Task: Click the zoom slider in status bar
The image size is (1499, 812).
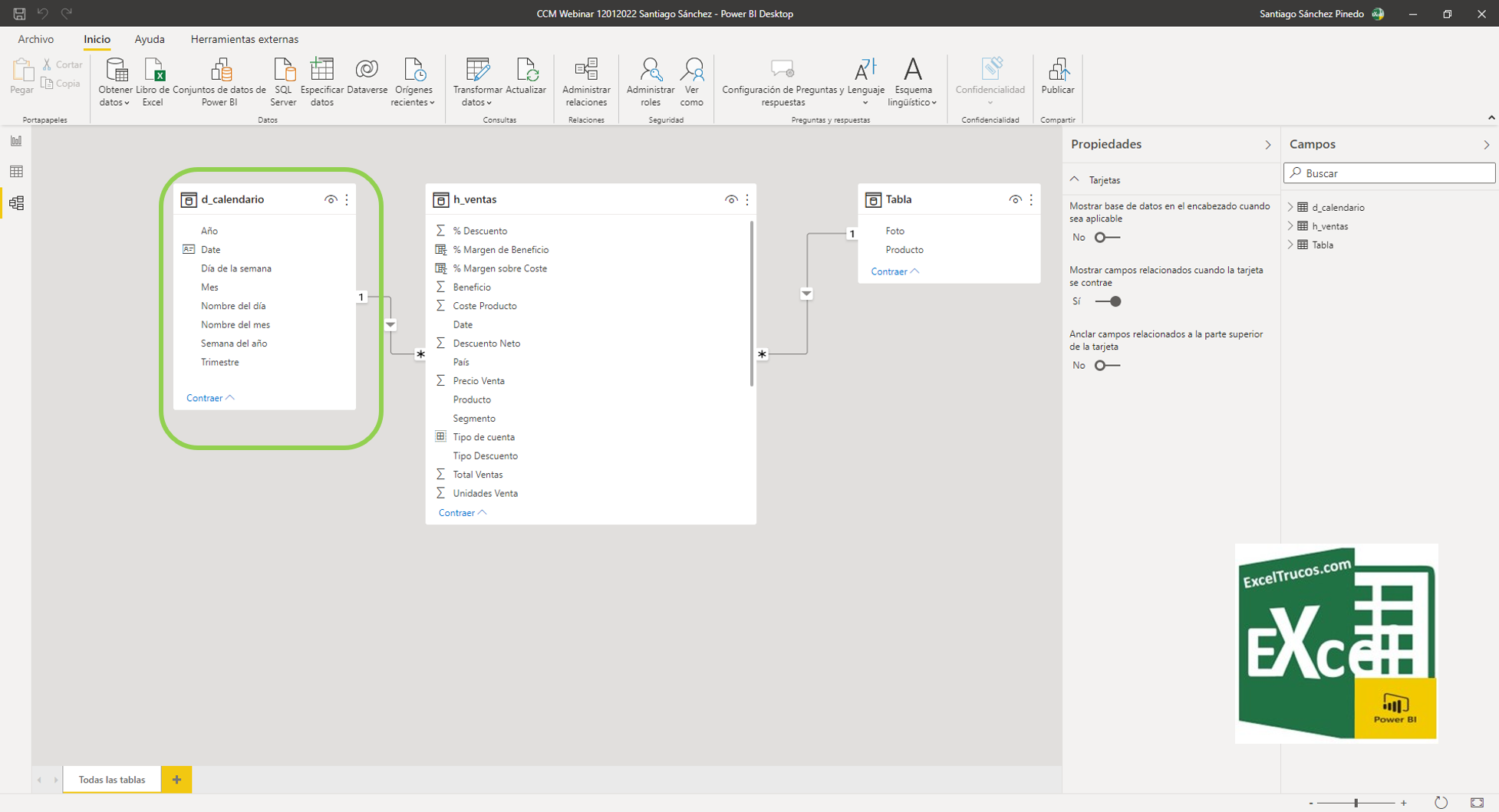Action: click(x=1356, y=803)
